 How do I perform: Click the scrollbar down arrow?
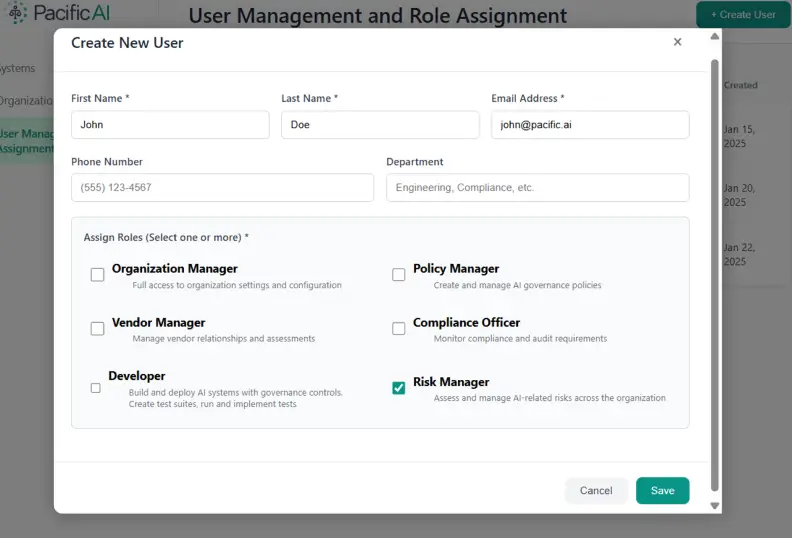pyautogui.click(x=714, y=506)
